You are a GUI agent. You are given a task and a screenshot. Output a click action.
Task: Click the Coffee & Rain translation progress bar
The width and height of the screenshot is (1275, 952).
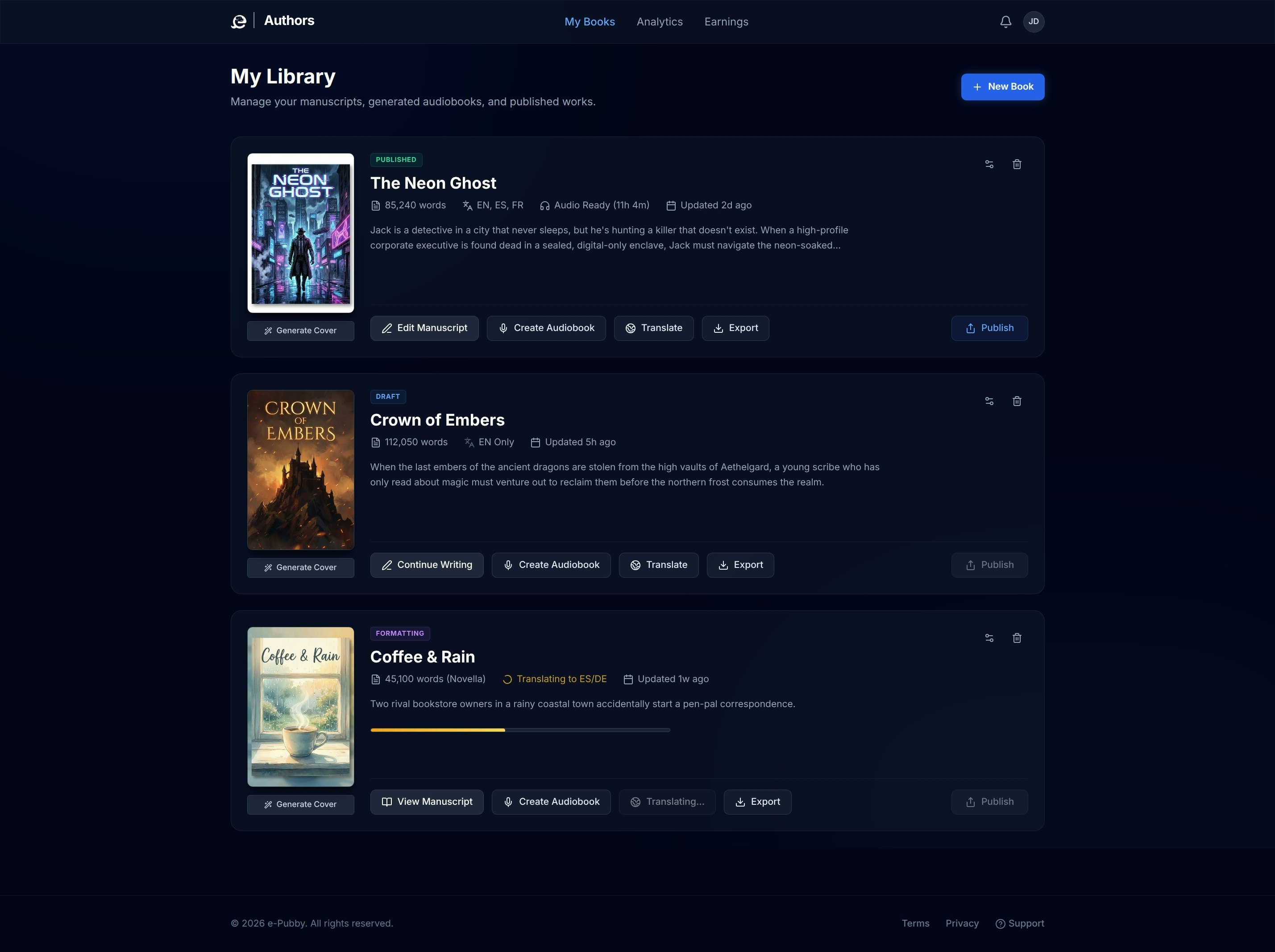point(520,730)
